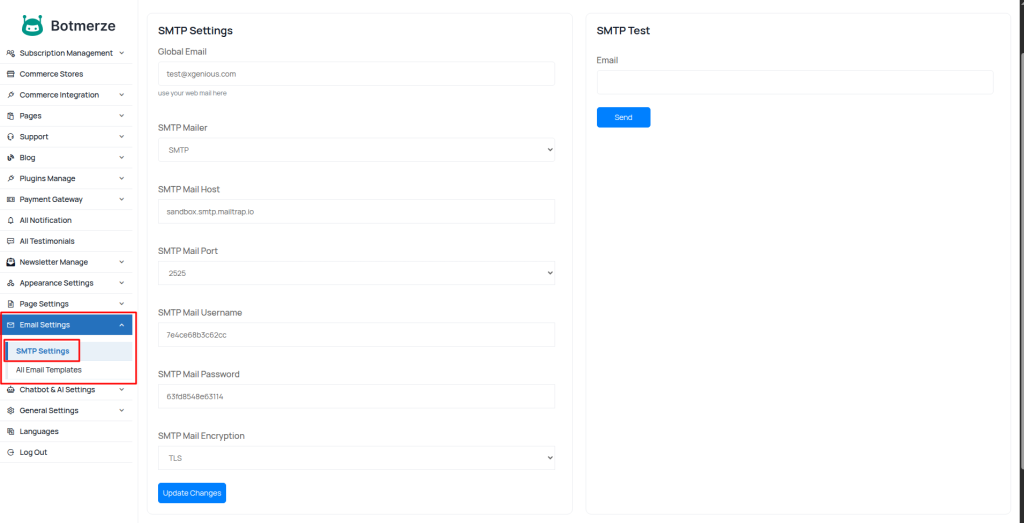The width and height of the screenshot is (1024, 523).
Task: Expand the Subscription Management chevron
Action: (121, 53)
